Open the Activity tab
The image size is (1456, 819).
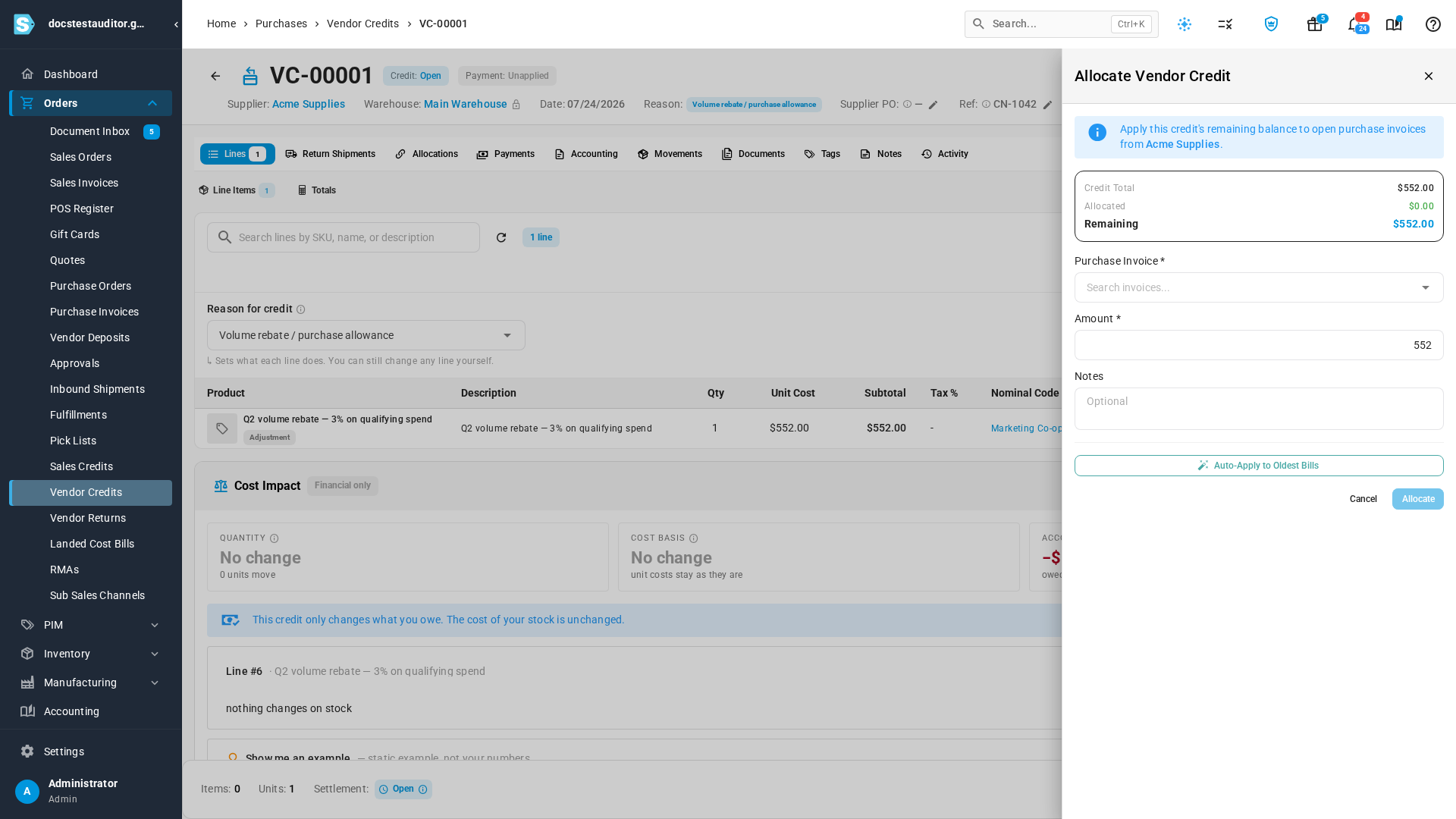(x=945, y=154)
